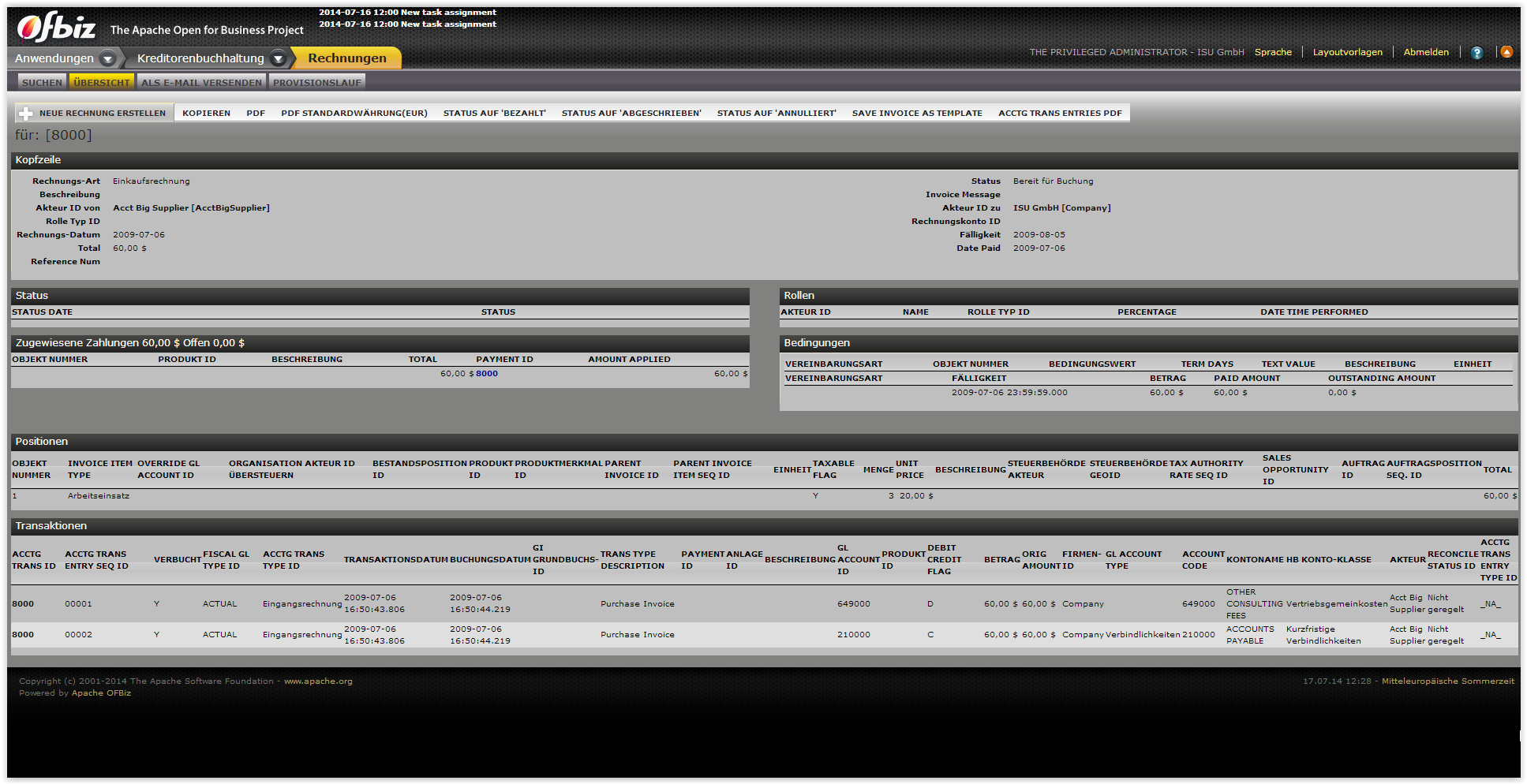Open the Rechnungen tab
This screenshot has width=1527, height=784.
(346, 58)
